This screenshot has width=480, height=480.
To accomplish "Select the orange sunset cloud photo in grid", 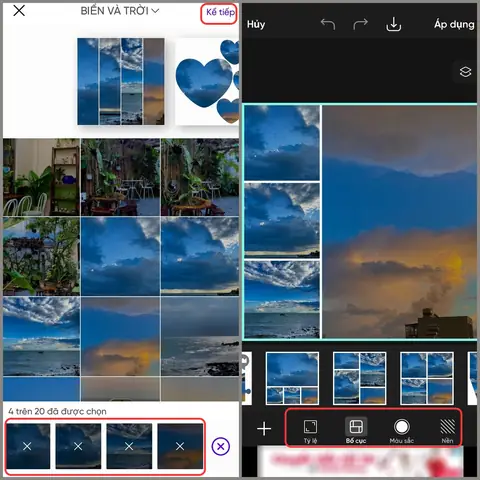I will (121, 336).
